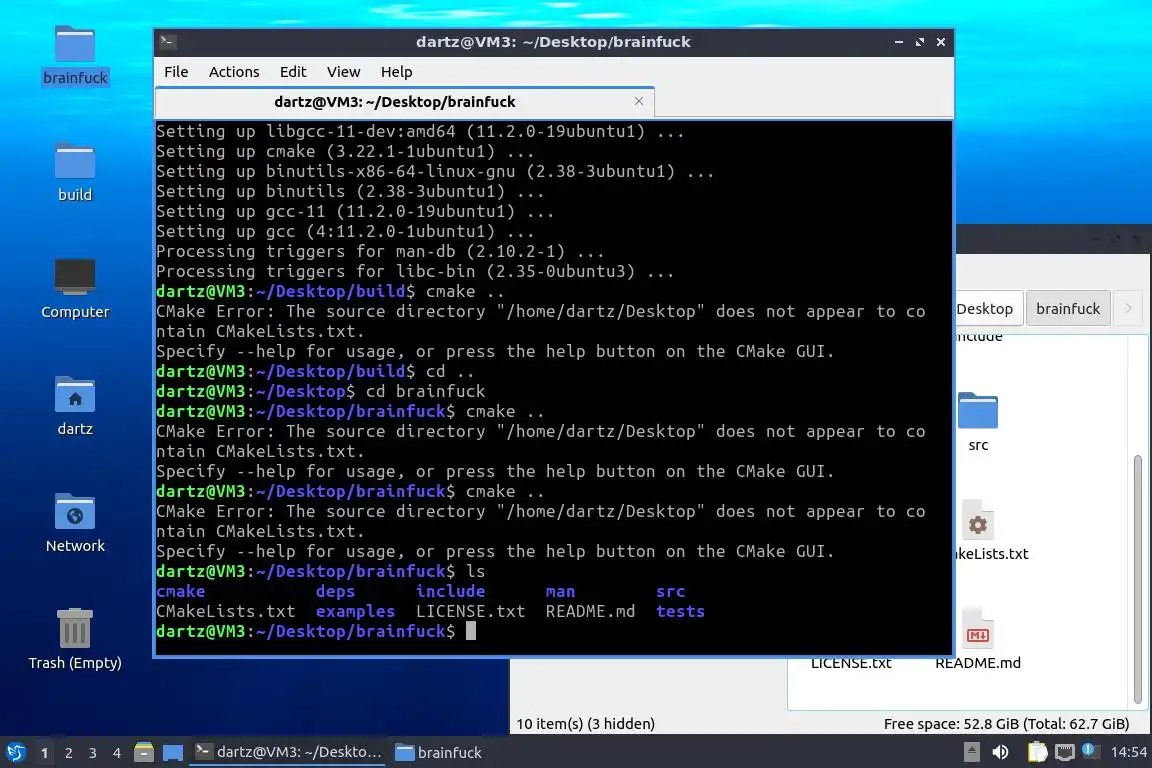The width and height of the screenshot is (1152, 768).
Task: Click the 'cmake' directory in terminal ls output
Action: 181,592
